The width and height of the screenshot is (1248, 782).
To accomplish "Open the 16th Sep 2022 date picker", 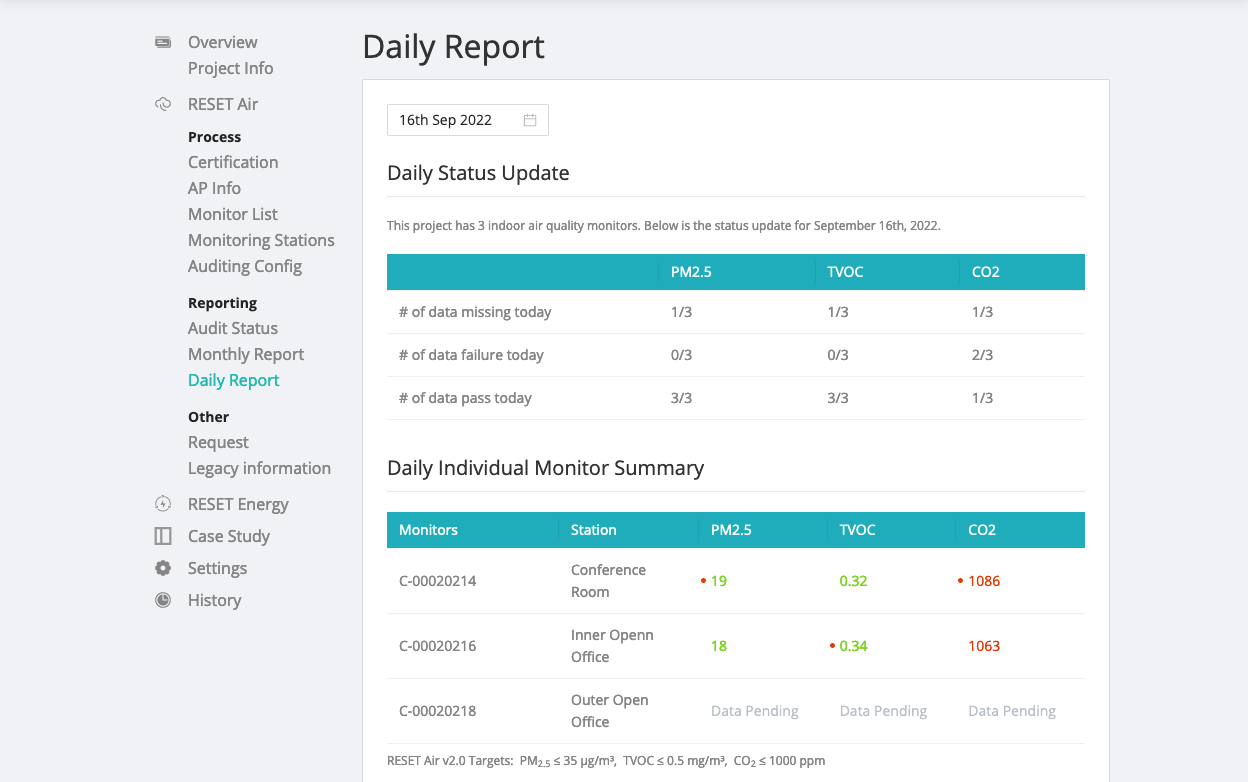I will click(456, 120).
